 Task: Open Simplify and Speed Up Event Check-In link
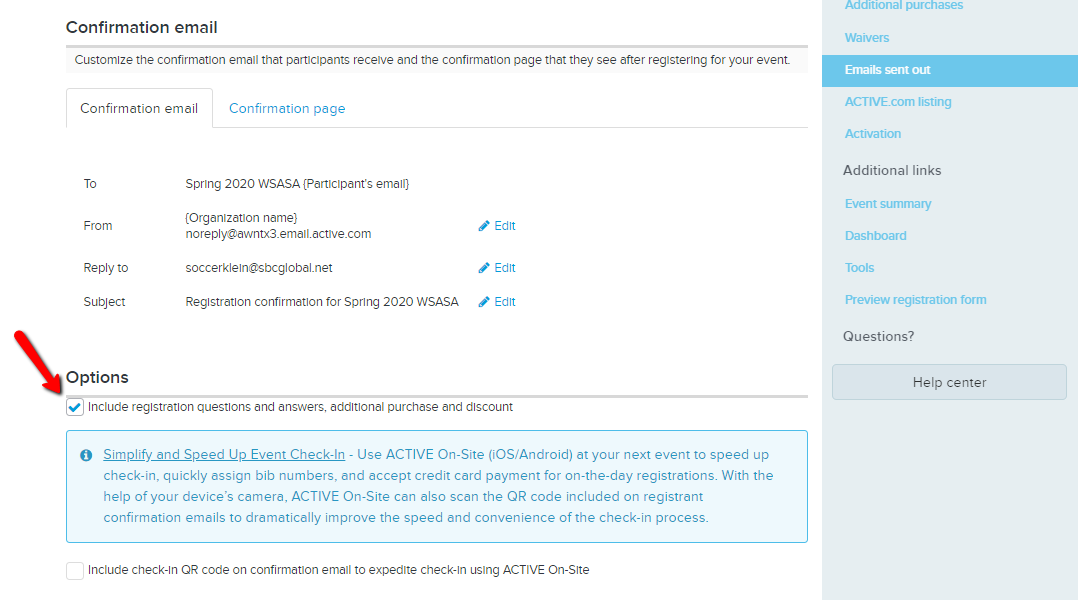pyautogui.click(x=224, y=454)
